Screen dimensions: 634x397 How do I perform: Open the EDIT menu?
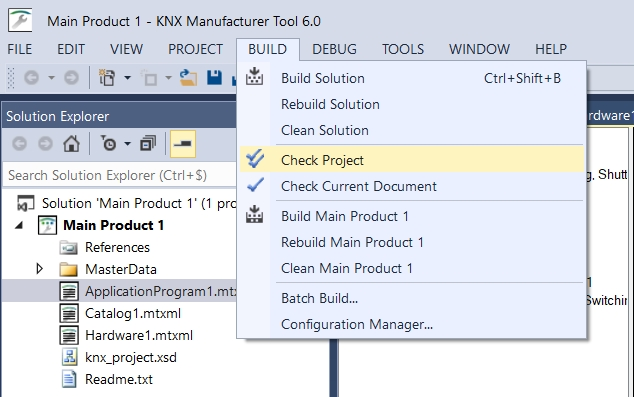(71, 49)
